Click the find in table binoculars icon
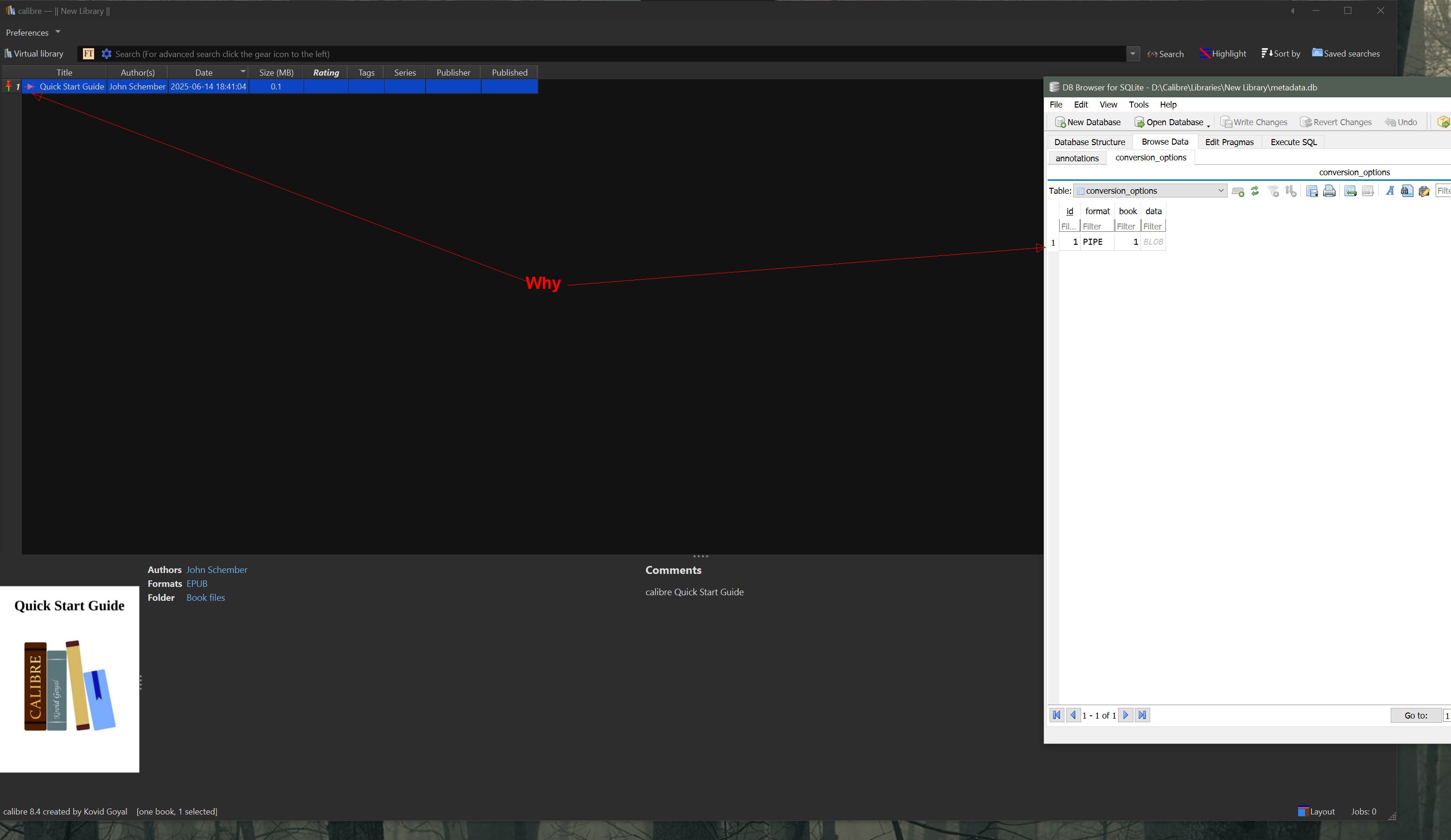 pyautogui.click(x=1406, y=191)
